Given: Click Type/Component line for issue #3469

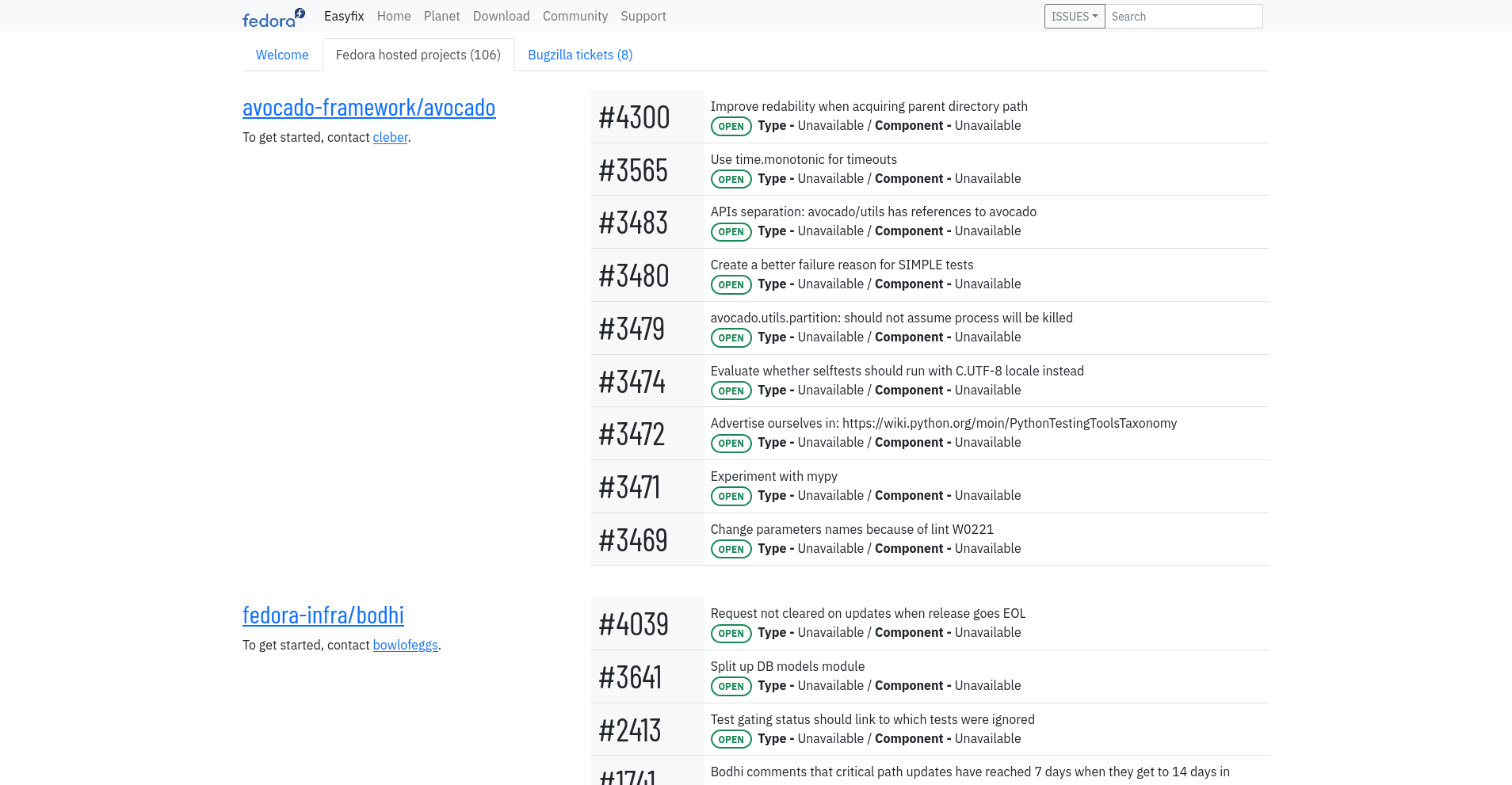Looking at the screenshot, I should (889, 548).
